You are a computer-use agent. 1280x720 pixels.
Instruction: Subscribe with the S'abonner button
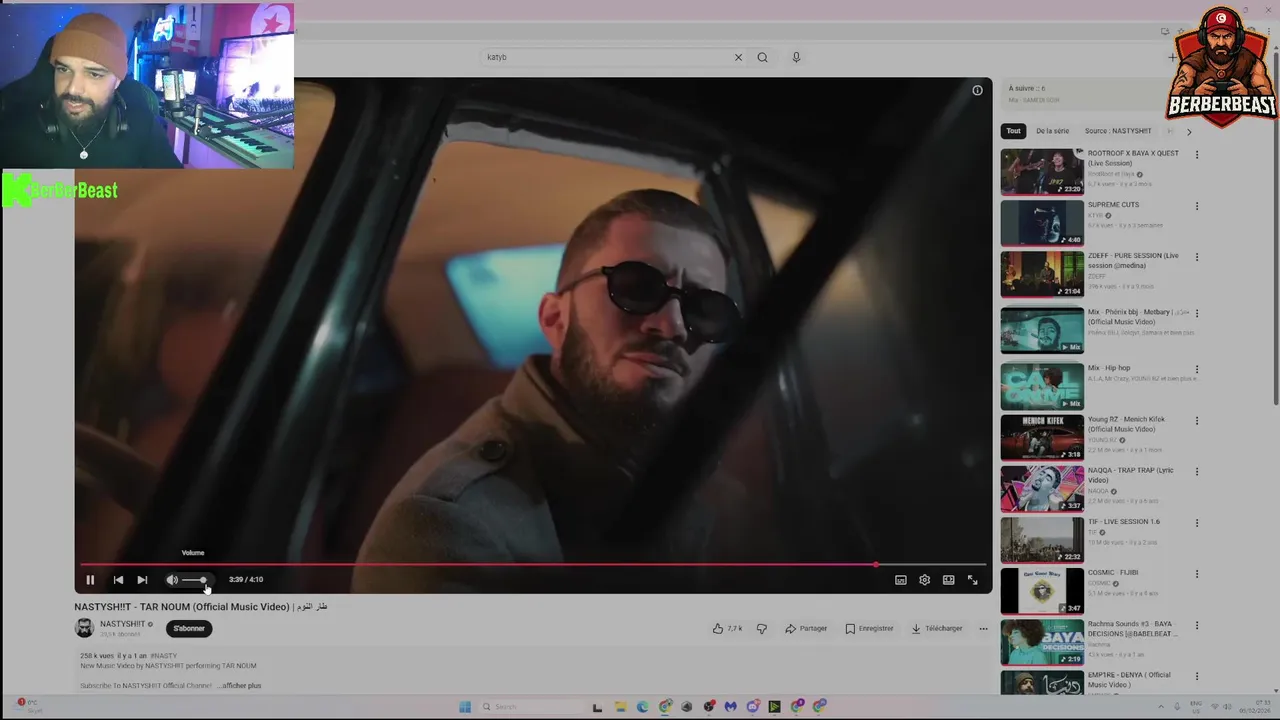click(189, 629)
